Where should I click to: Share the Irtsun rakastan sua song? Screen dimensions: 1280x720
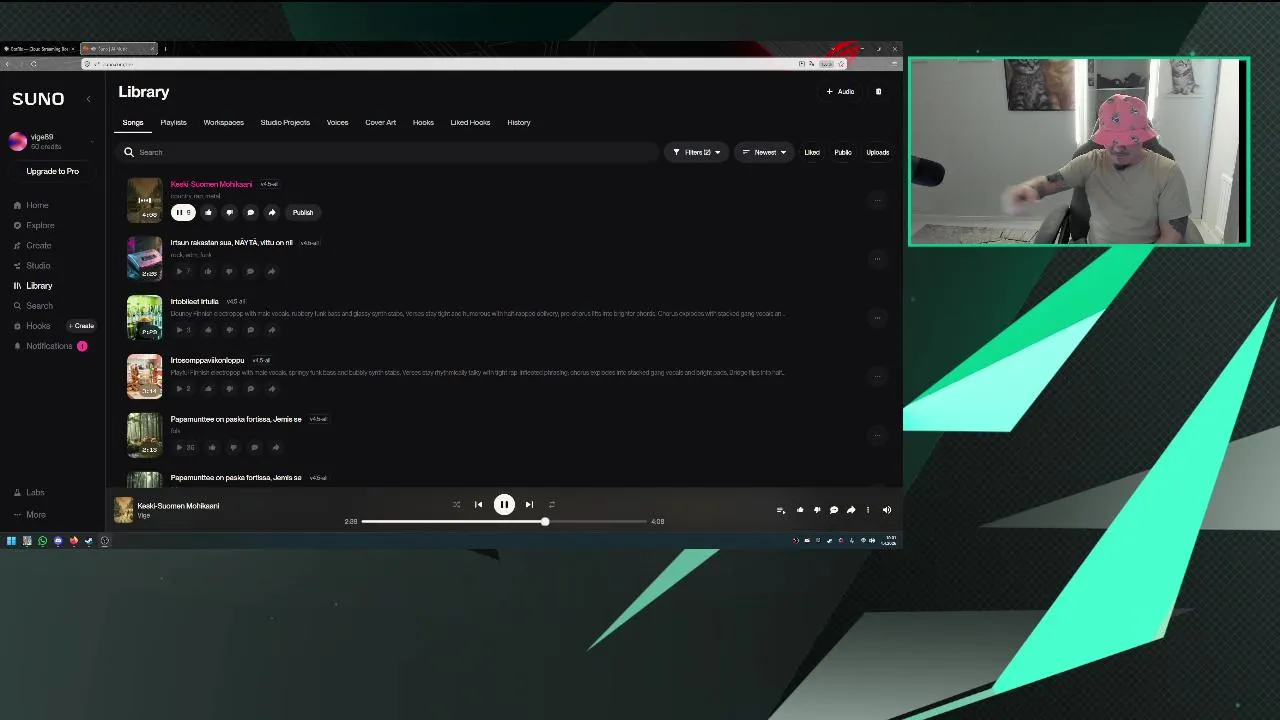271,271
